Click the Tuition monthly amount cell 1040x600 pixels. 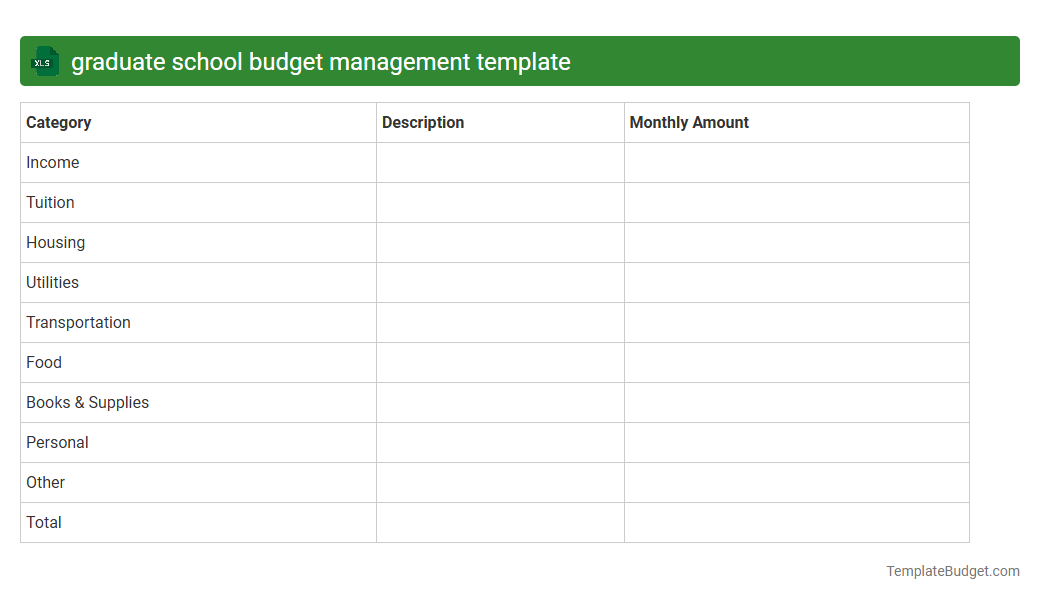tap(796, 202)
